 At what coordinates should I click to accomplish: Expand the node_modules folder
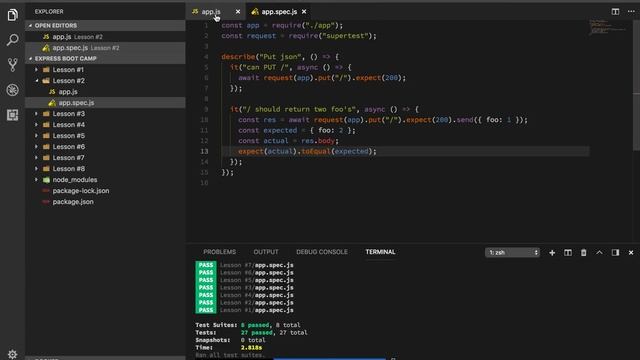pyautogui.click(x=105, y=180)
